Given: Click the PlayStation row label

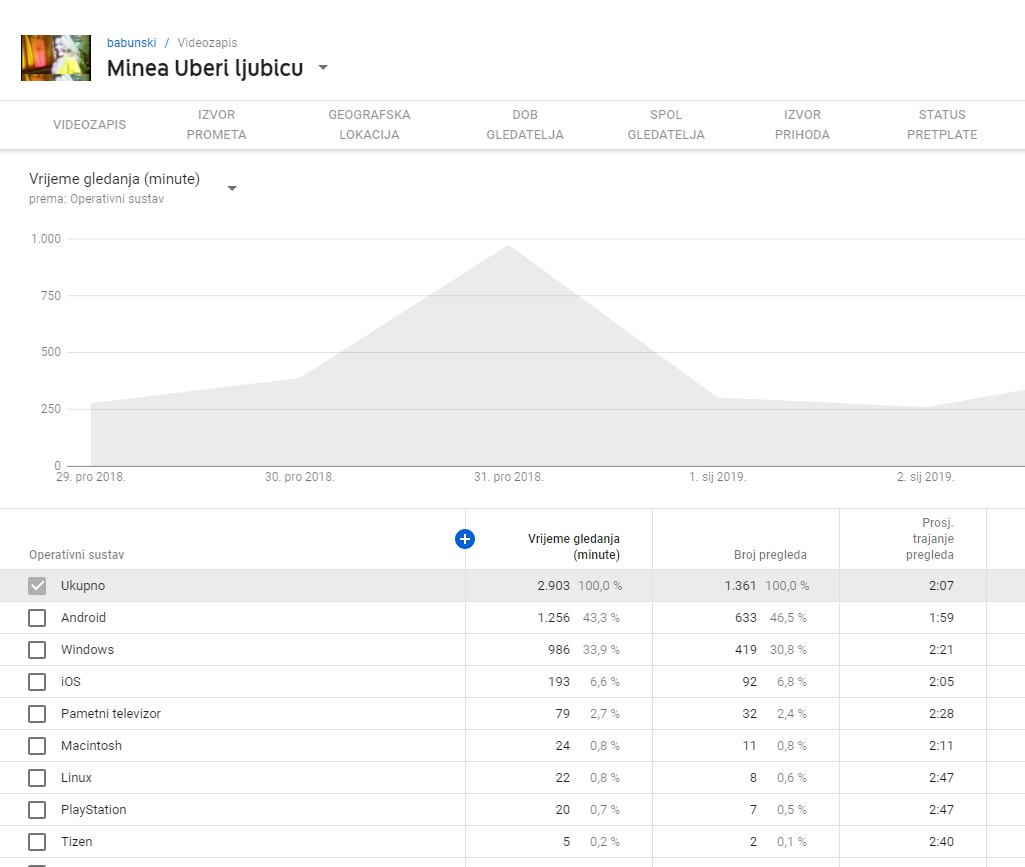Looking at the screenshot, I should pos(93,809).
